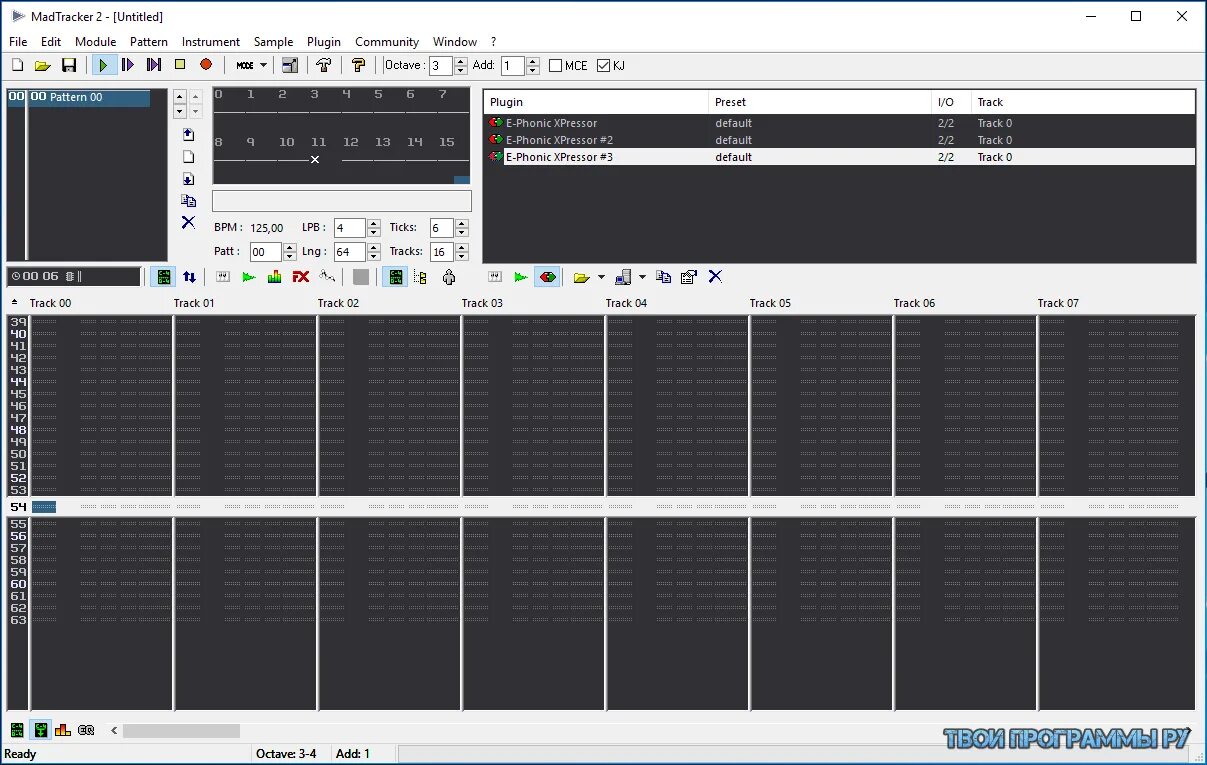Open a module with the folder icon
The width and height of the screenshot is (1207, 765).
(42, 64)
